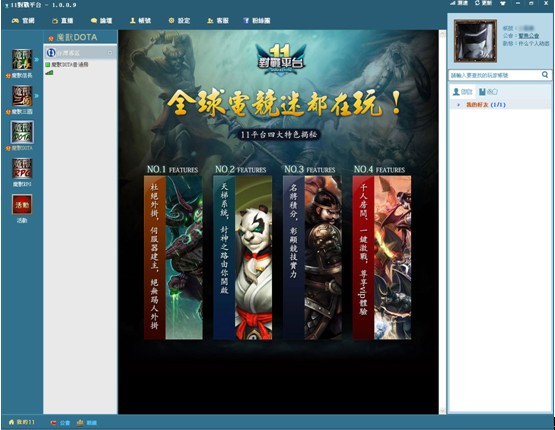This screenshot has height=430, width=555.
Task: Open the 設定 settings menu item
Action: (179, 21)
